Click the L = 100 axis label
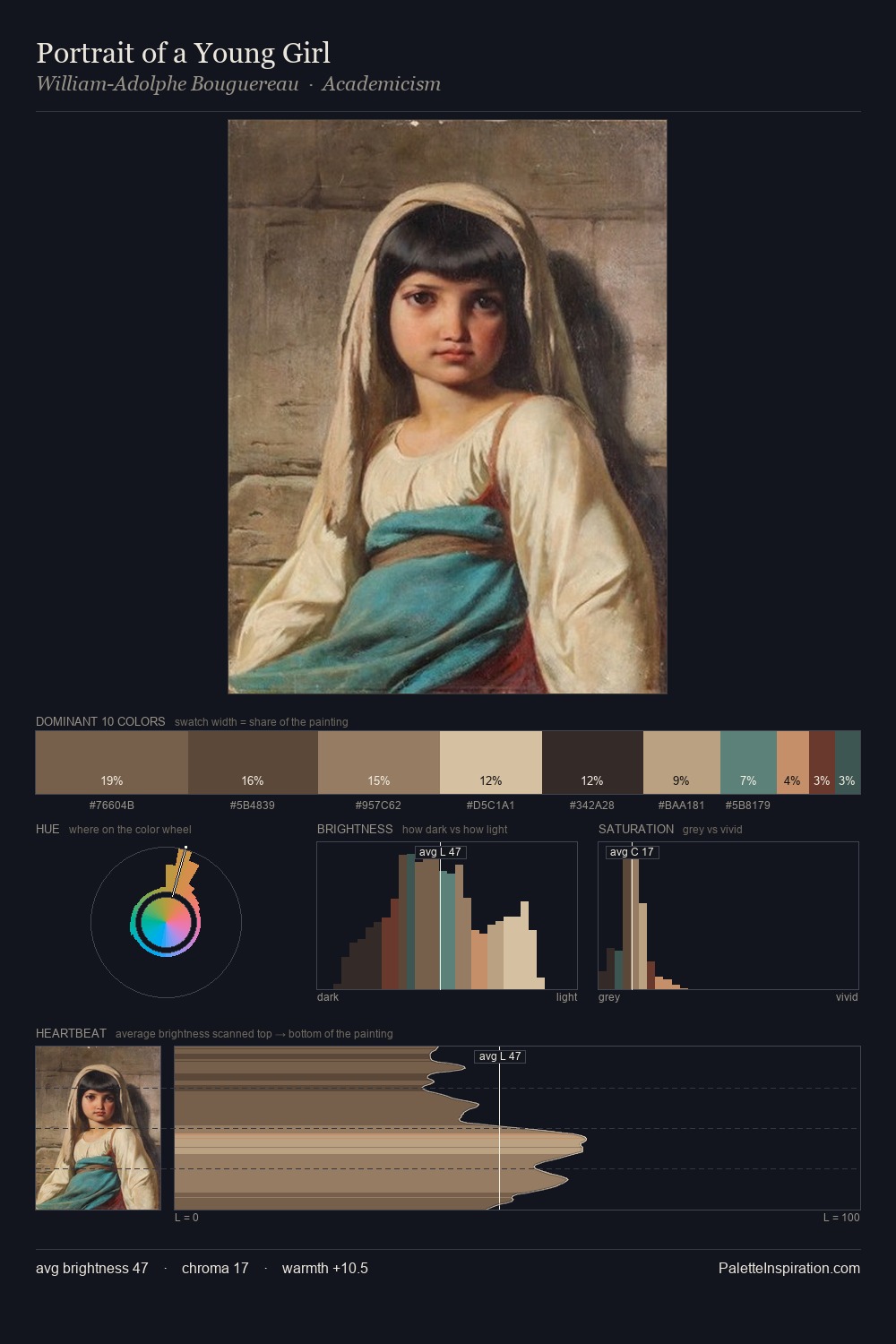Viewport: 896px width, 1344px height. tap(841, 1218)
